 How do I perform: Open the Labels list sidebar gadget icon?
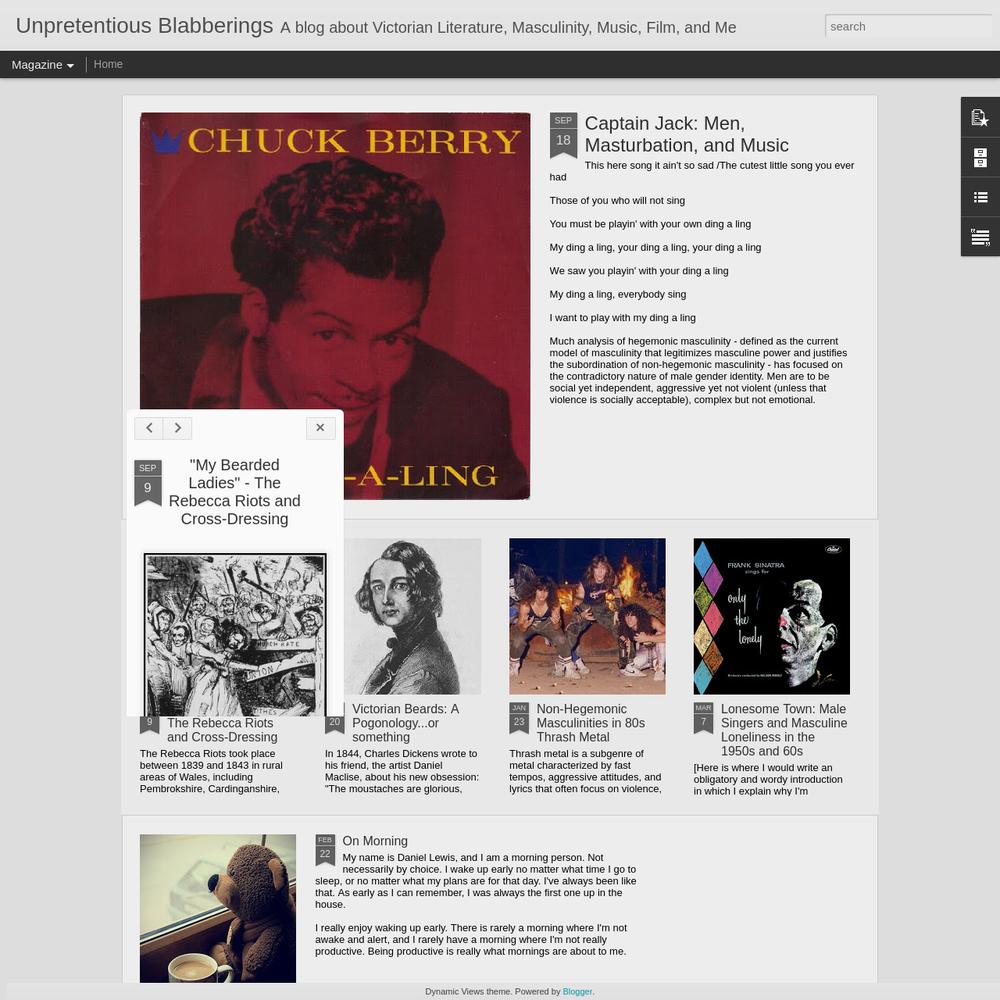(980, 197)
